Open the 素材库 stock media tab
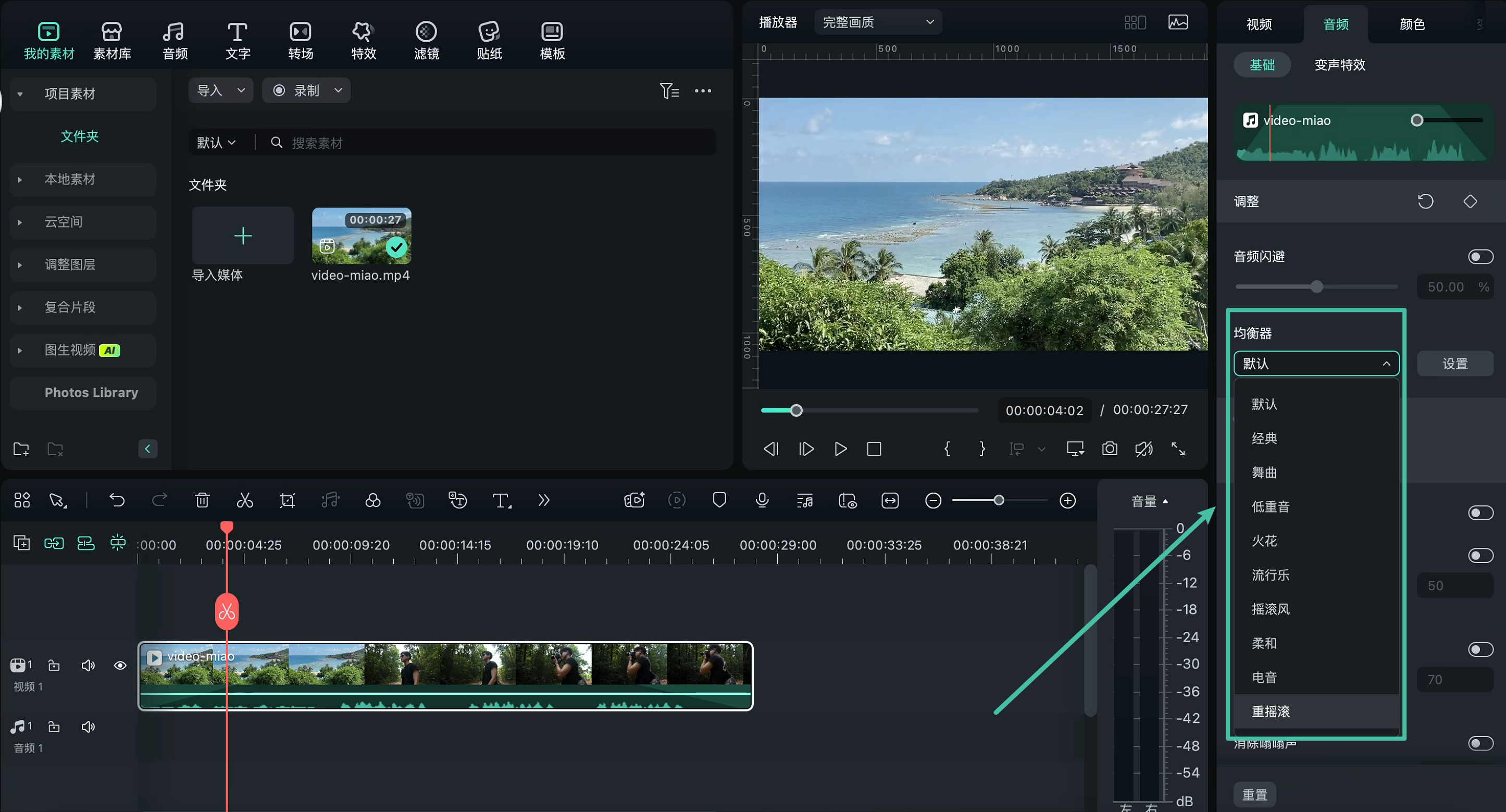 [111, 41]
